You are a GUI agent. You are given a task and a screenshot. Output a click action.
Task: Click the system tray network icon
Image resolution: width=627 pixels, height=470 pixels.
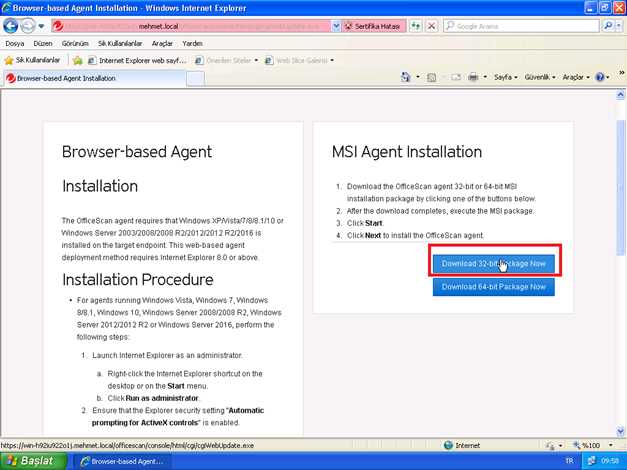(592, 461)
